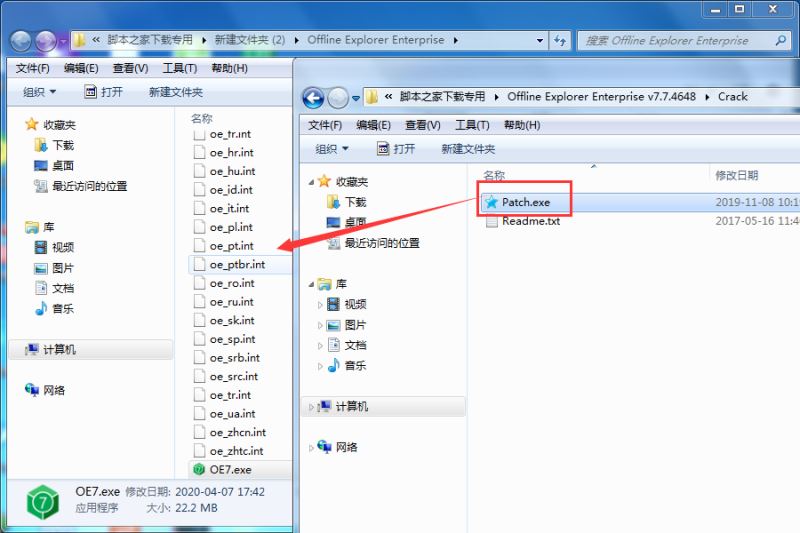Collapse 库 group in the Crack window sidebar
The width and height of the screenshot is (800, 533).
pos(311,284)
